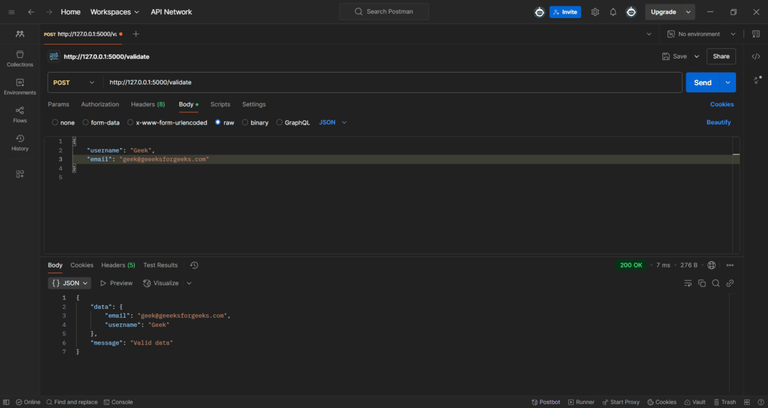Open the Environments sidebar panel
Image resolution: width=768 pixels, height=408 pixels.
(x=20, y=86)
